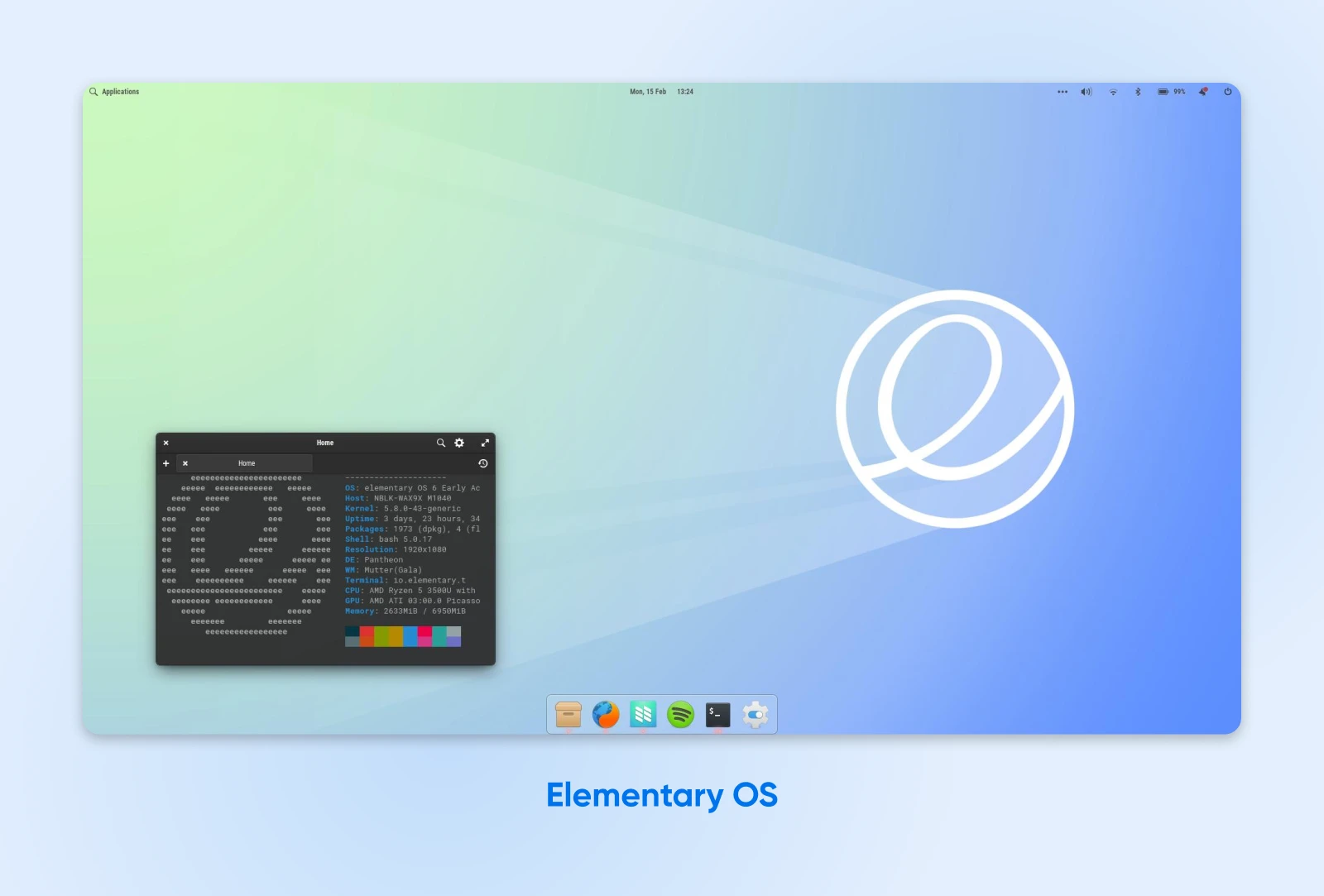Launch the Files archive box dock icon
This screenshot has width=1324, height=896.
pyautogui.click(x=568, y=714)
